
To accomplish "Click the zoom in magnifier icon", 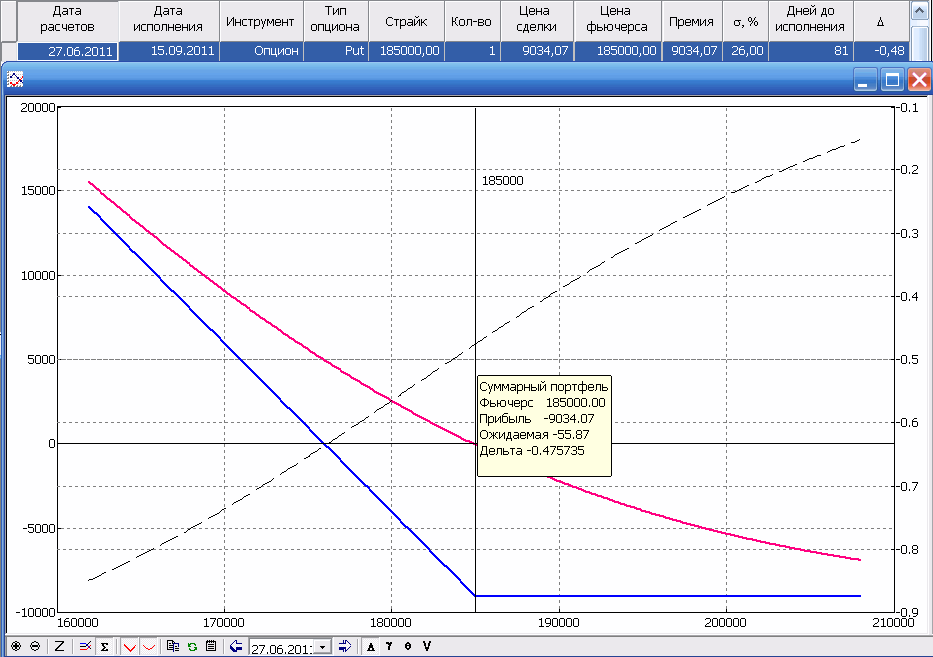I will pos(15,647).
